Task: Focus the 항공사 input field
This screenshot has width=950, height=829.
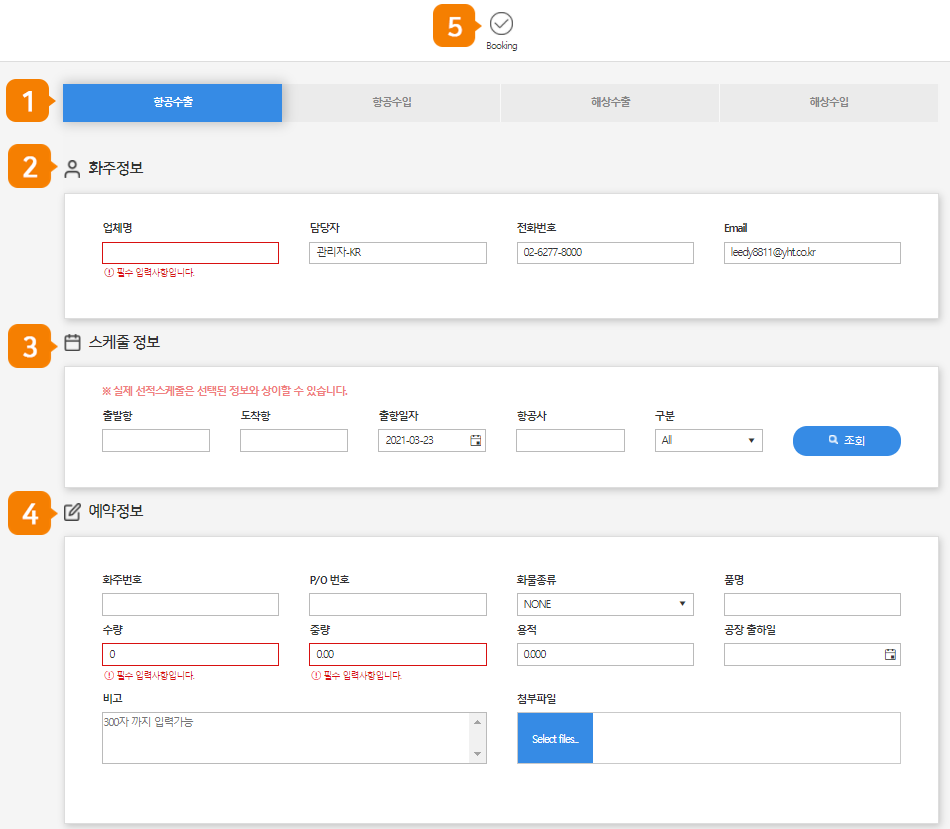Action: pos(570,441)
